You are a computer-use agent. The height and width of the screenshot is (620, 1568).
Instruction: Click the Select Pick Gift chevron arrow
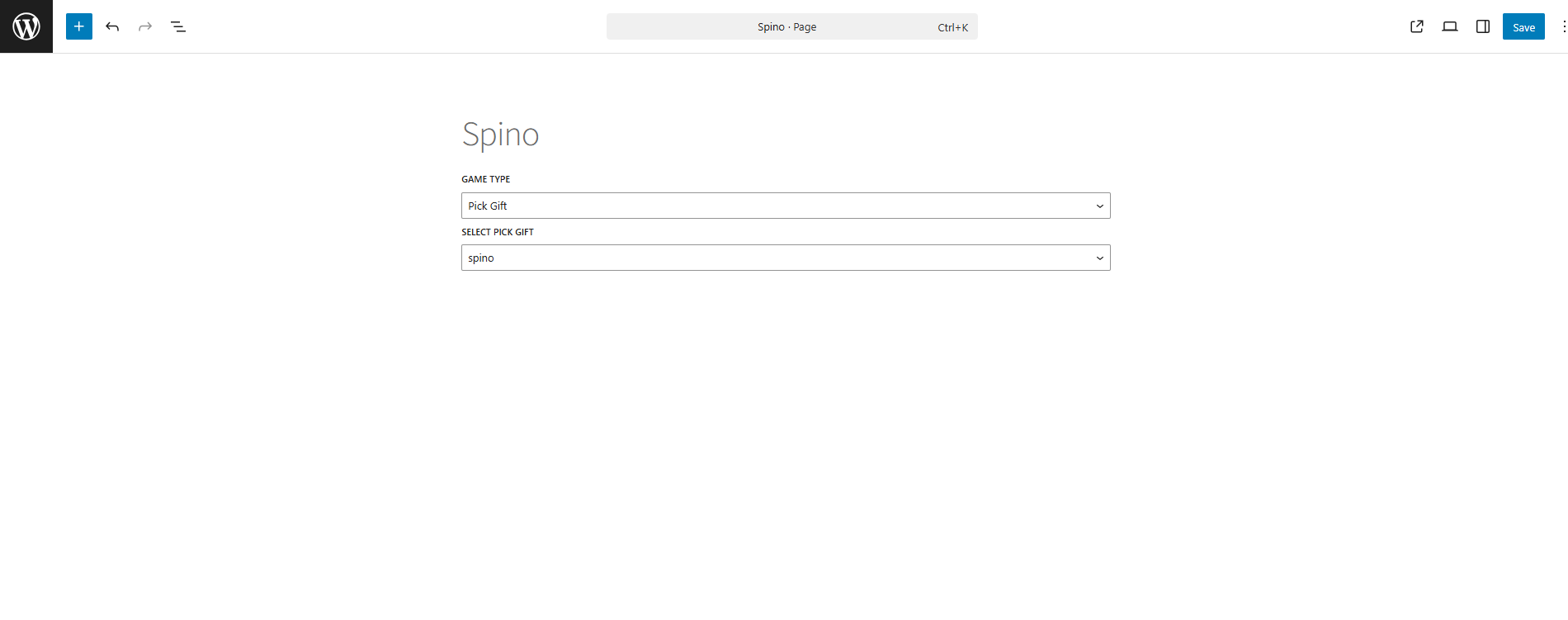[1099, 258]
